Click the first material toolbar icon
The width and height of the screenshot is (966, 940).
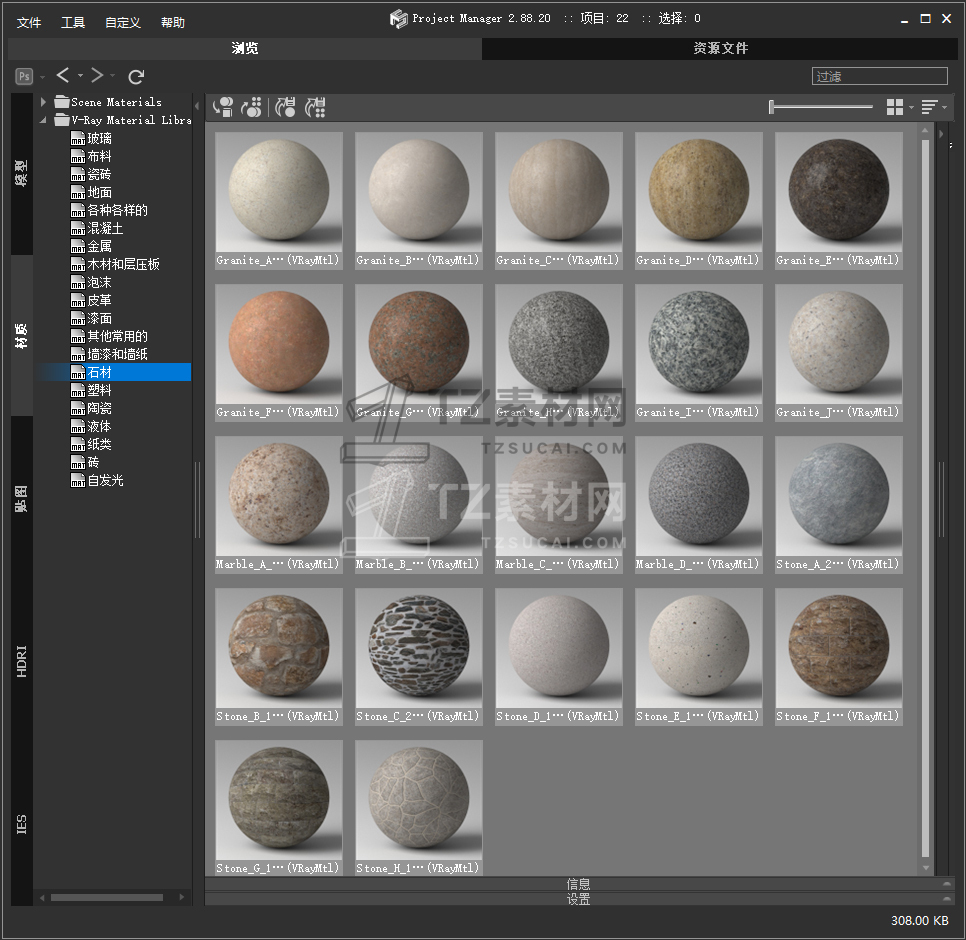[x=224, y=107]
